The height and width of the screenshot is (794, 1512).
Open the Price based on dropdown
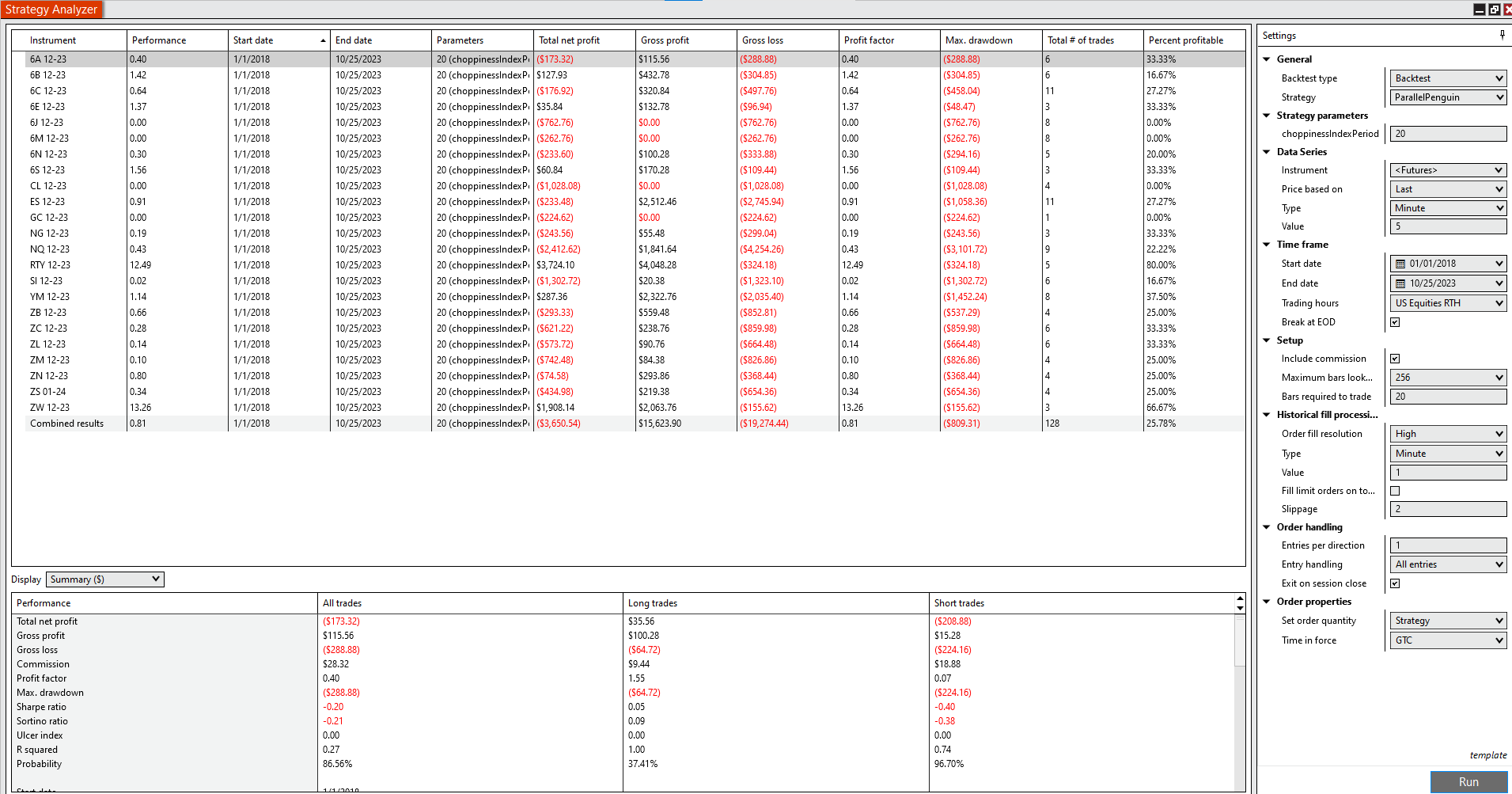point(1448,189)
